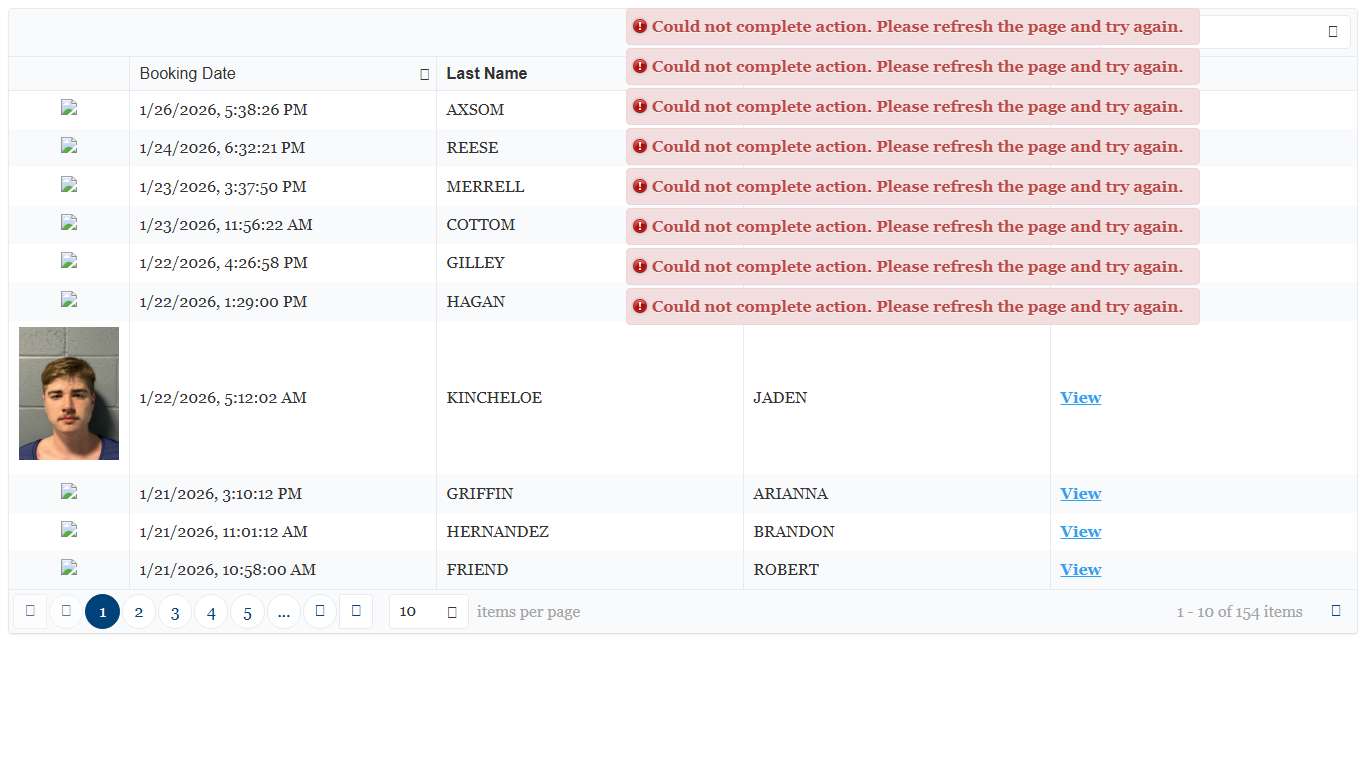Click the sort icon in Booking Date header
Viewport: 1366px width, 768px height.
pyautogui.click(x=424, y=74)
